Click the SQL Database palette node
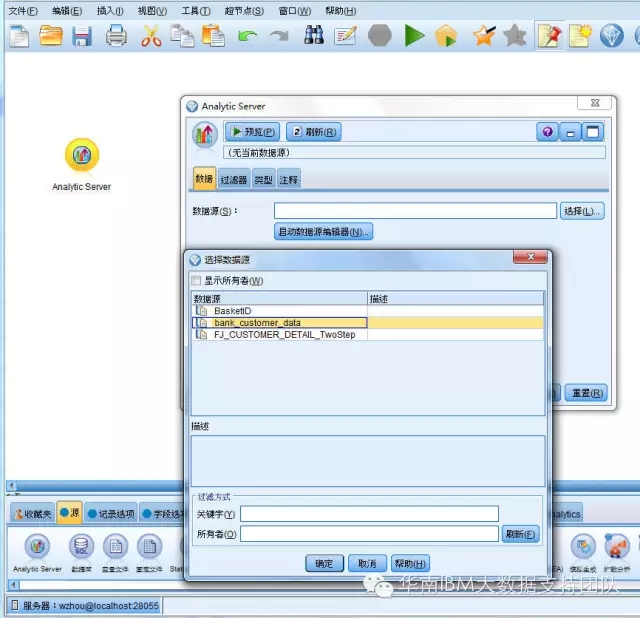 (81, 546)
